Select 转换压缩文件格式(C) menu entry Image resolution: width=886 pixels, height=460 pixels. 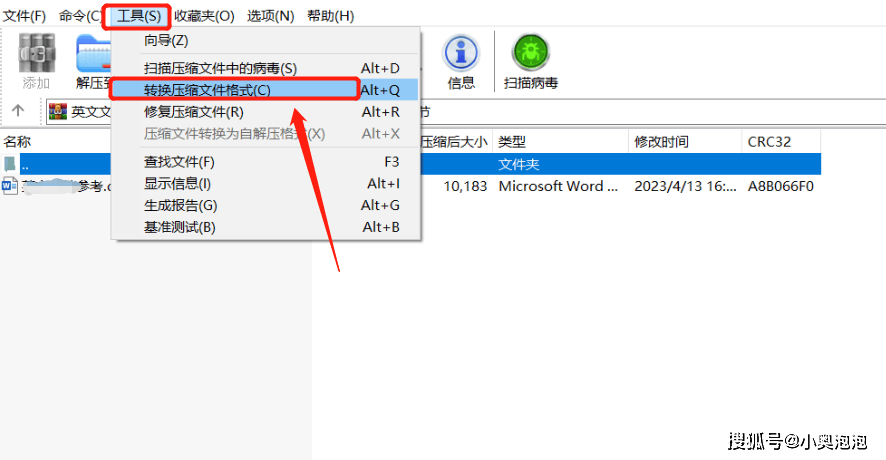[207, 90]
